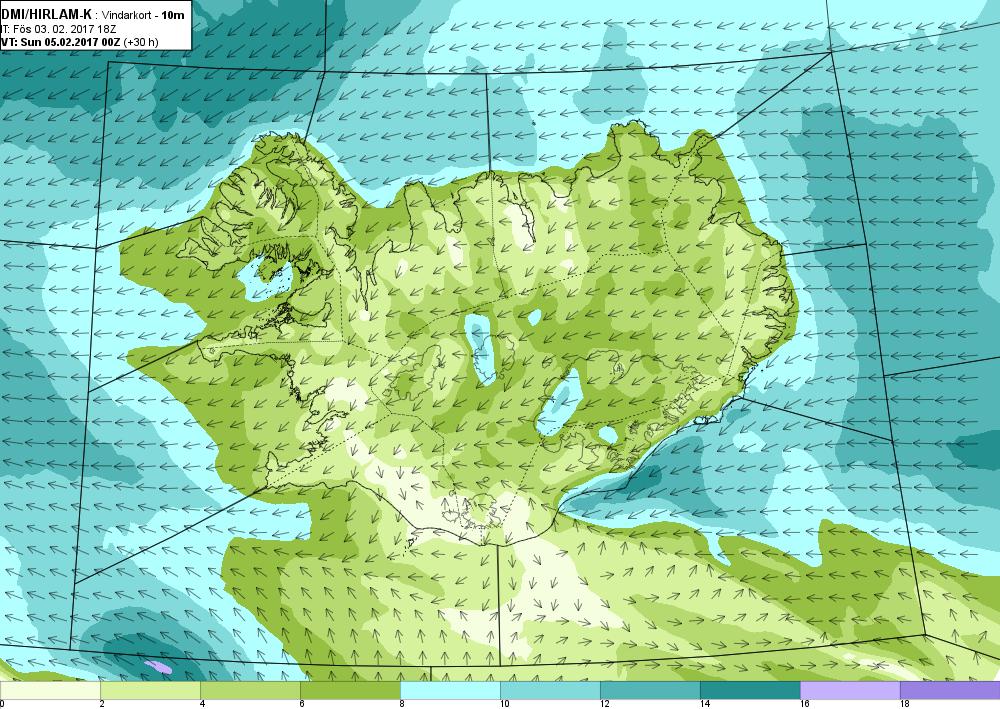Click the legend value "10"

click(x=504, y=704)
